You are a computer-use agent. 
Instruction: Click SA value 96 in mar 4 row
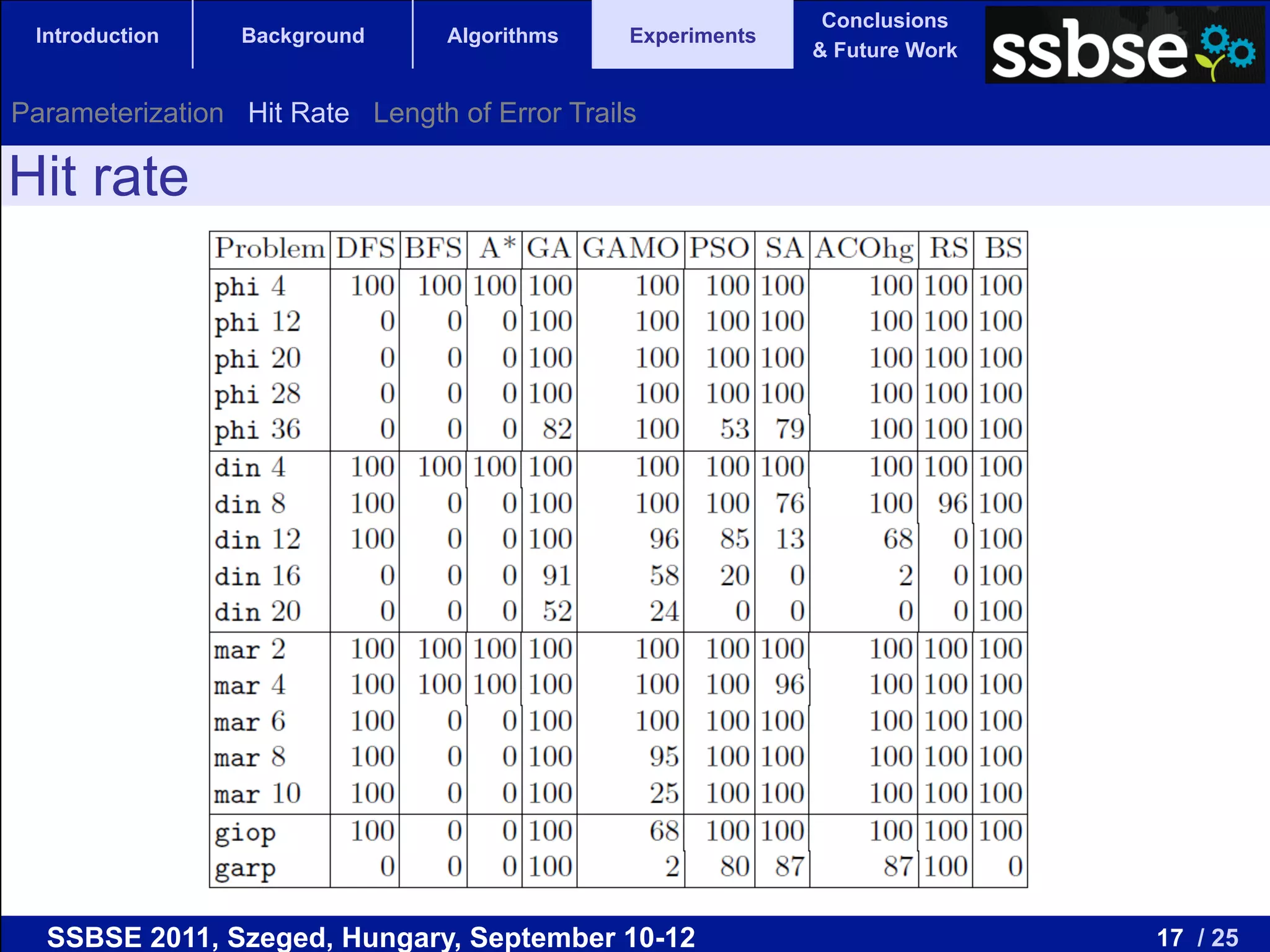(790, 685)
